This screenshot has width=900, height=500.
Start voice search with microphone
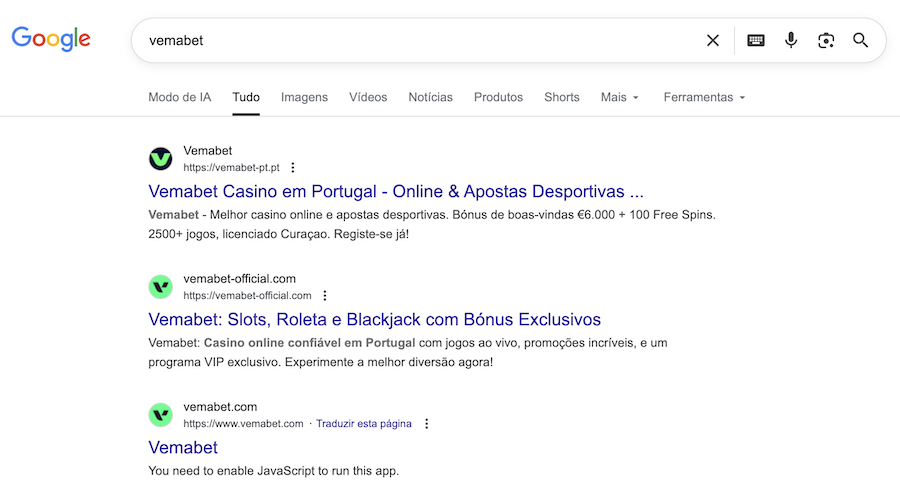[791, 40]
